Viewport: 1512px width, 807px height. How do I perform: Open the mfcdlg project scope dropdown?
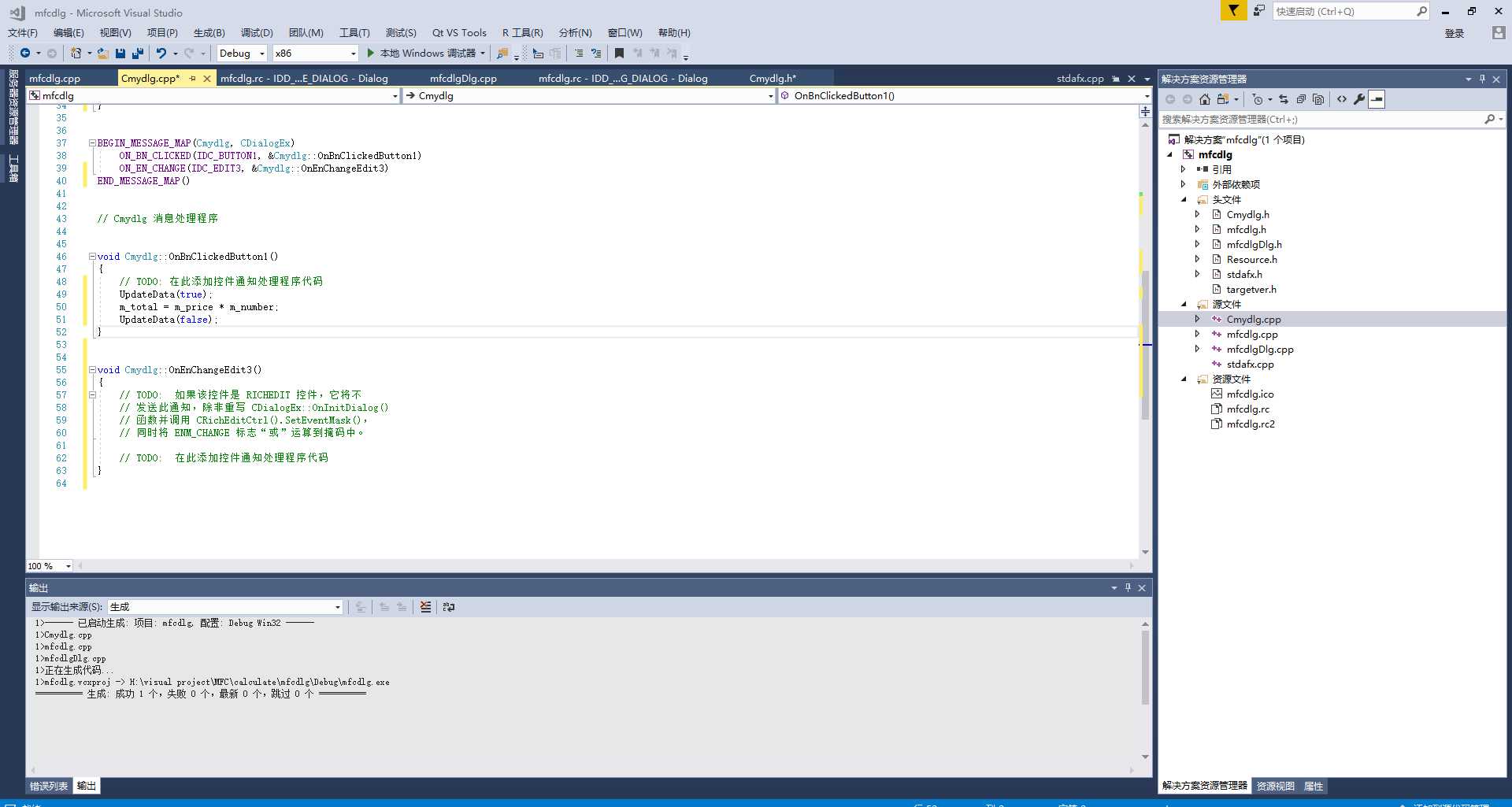[213, 95]
